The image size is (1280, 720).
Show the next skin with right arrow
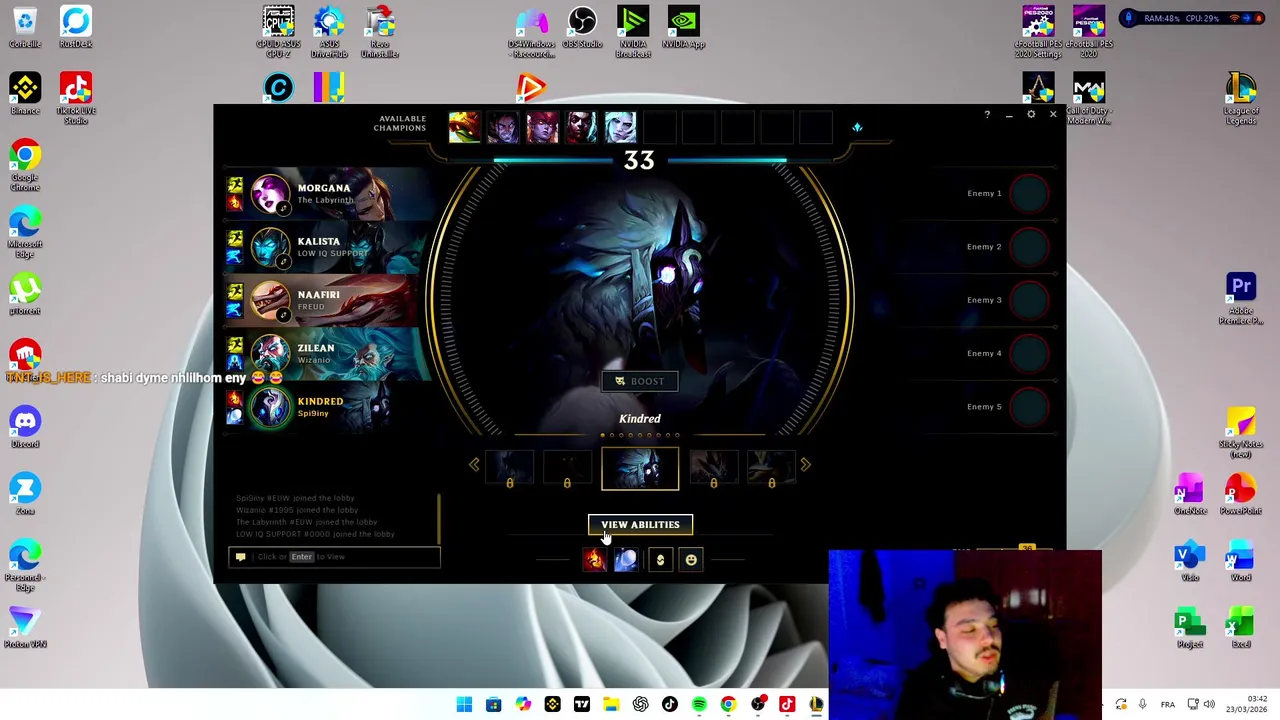click(x=805, y=464)
